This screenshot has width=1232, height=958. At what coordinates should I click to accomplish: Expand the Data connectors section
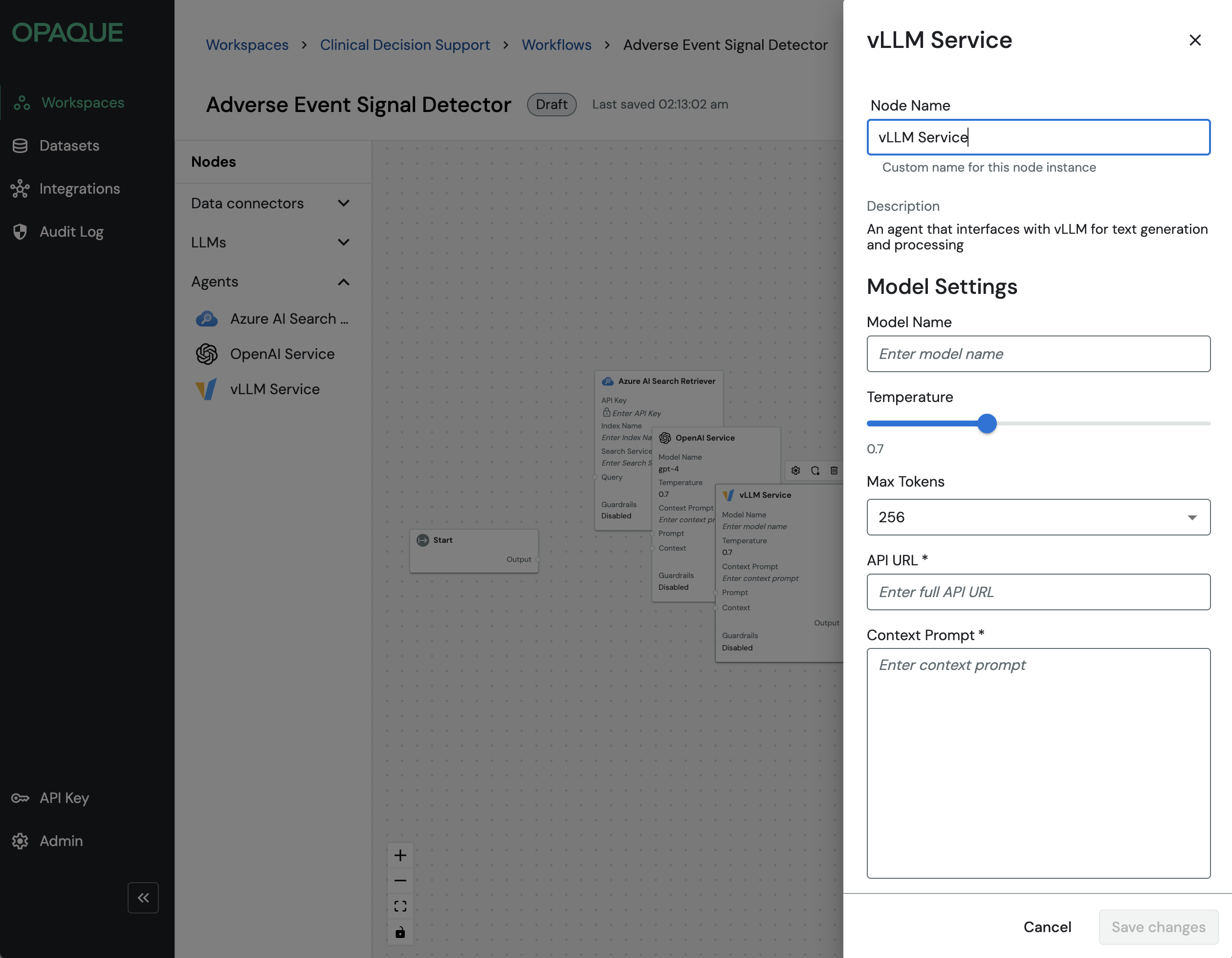tap(344, 203)
